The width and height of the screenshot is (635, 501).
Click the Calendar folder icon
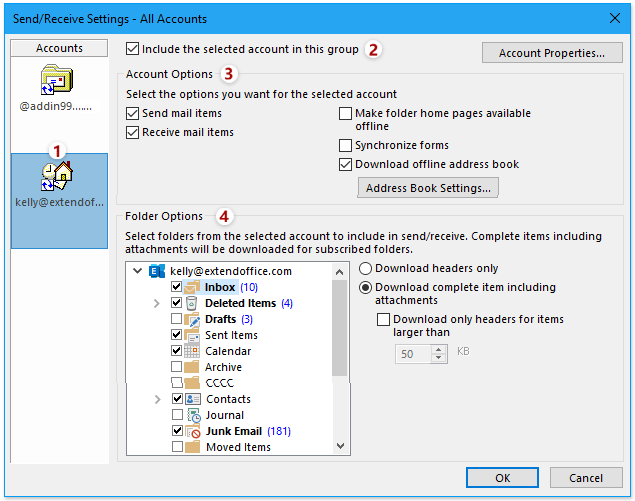tap(192, 351)
